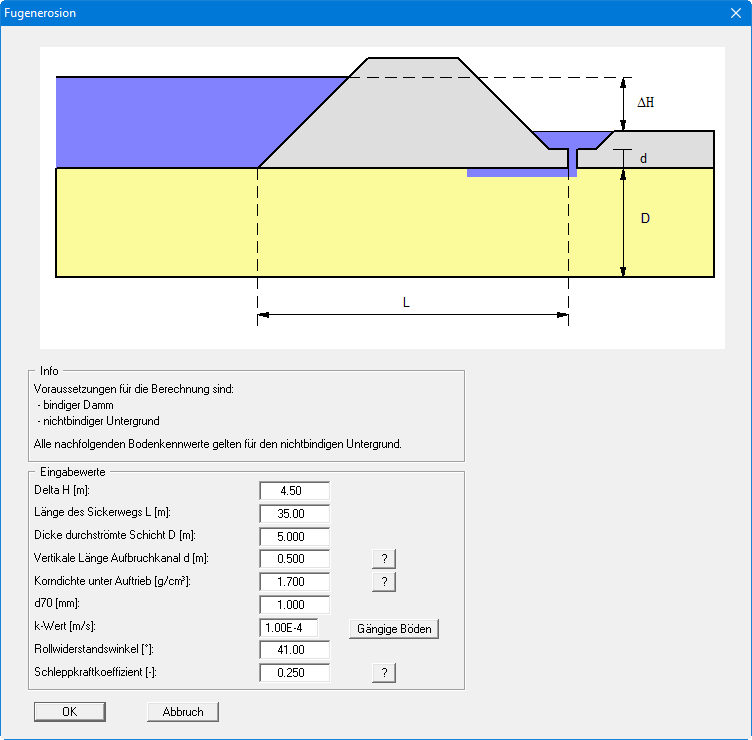Image resolution: width=752 pixels, height=740 pixels.
Task: Focus the Dicke durchströmte Schicht D field
Action: point(293,536)
